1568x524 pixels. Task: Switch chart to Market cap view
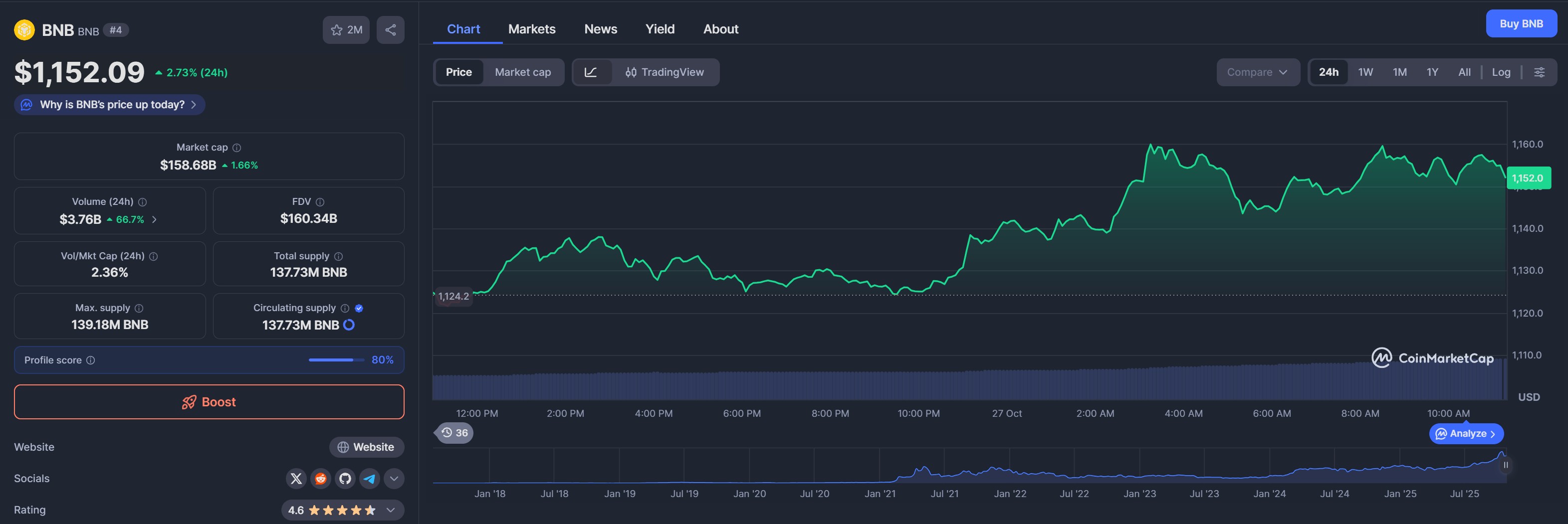point(522,72)
